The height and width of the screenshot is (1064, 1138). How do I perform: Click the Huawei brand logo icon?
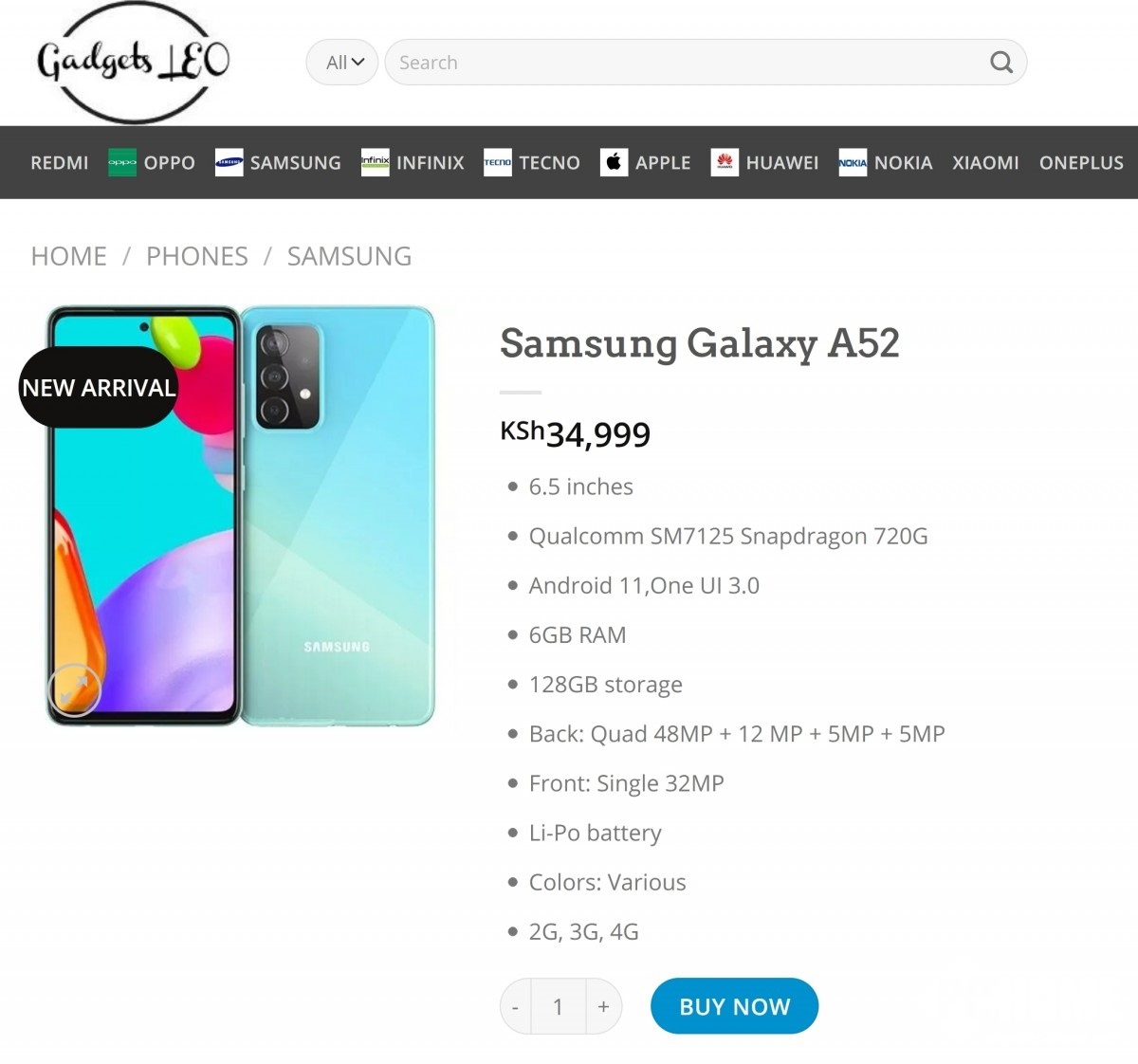click(725, 163)
